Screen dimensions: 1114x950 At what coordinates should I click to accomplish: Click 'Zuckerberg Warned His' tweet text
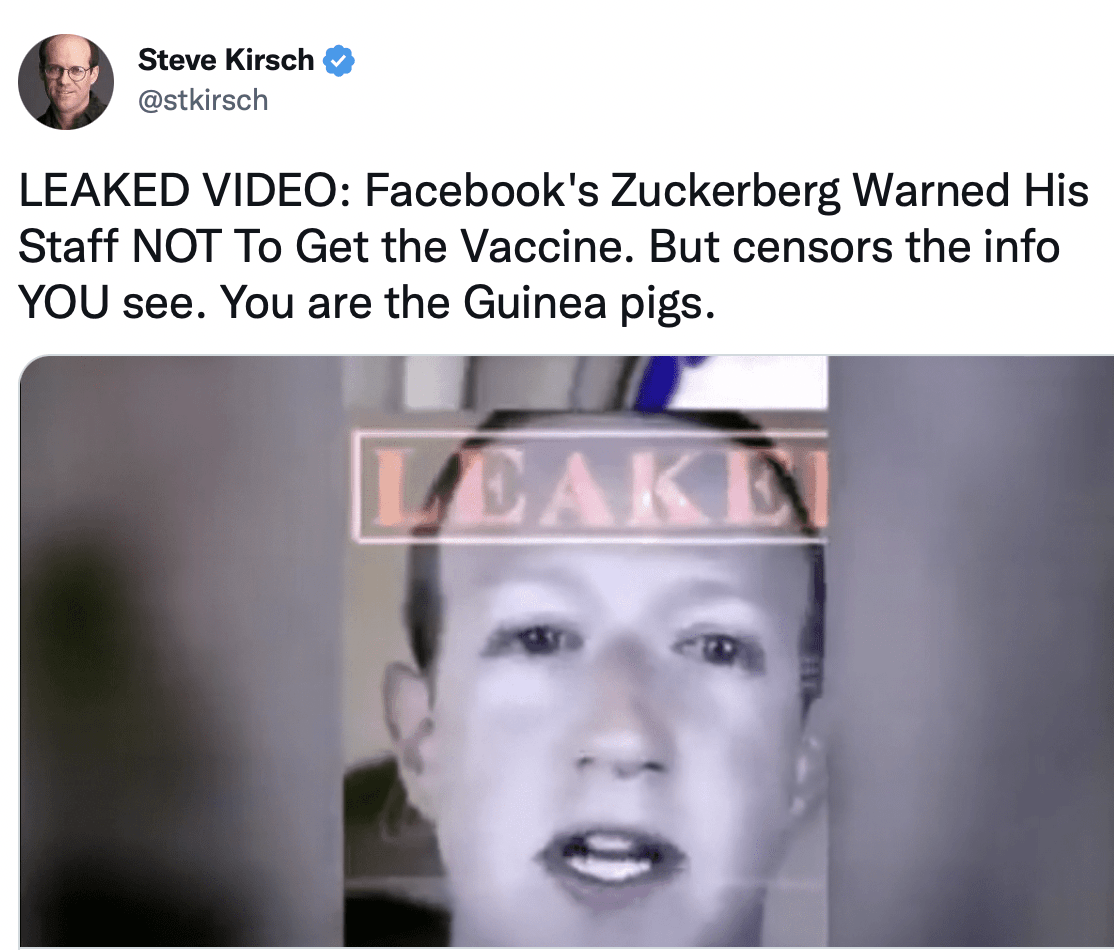pyautogui.click(x=850, y=191)
